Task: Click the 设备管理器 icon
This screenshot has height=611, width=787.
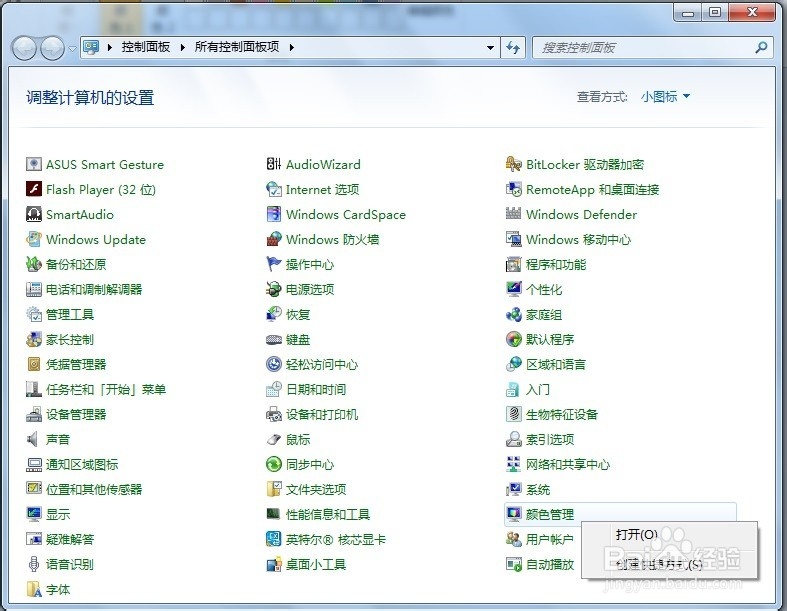Action: pyautogui.click(x=34, y=414)
